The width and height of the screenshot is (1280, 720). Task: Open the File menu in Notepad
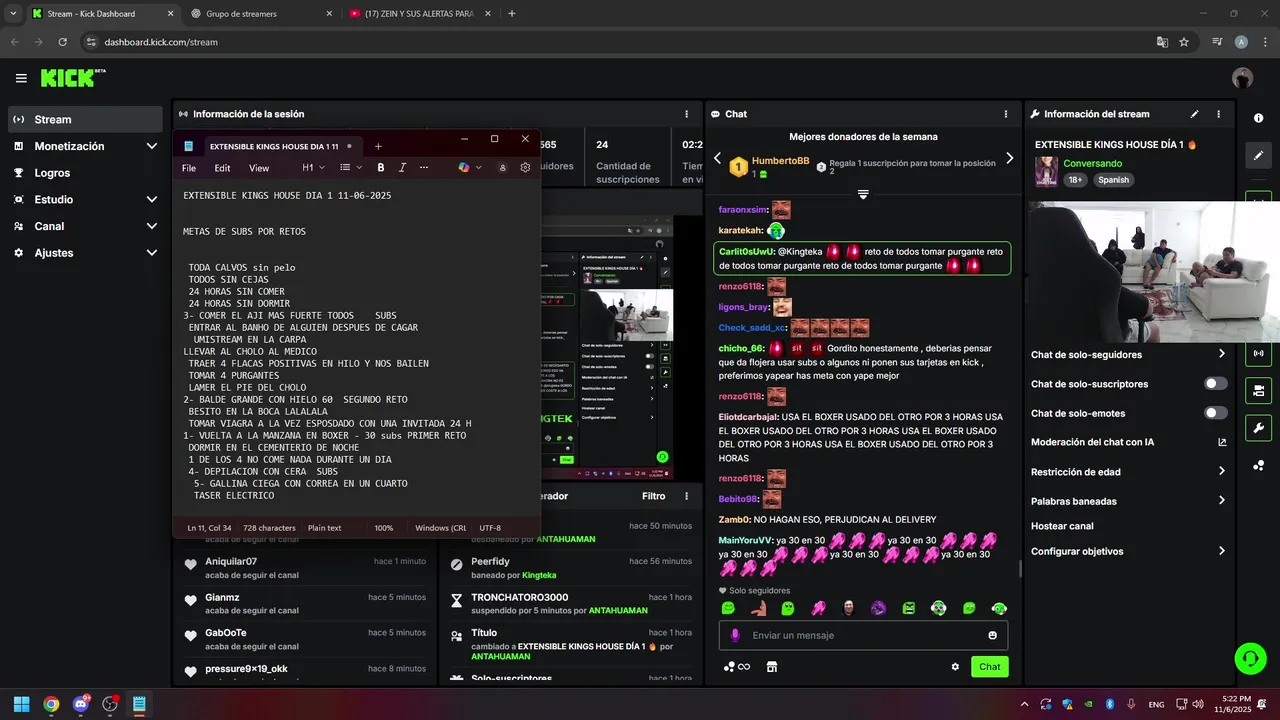[189, 168]
